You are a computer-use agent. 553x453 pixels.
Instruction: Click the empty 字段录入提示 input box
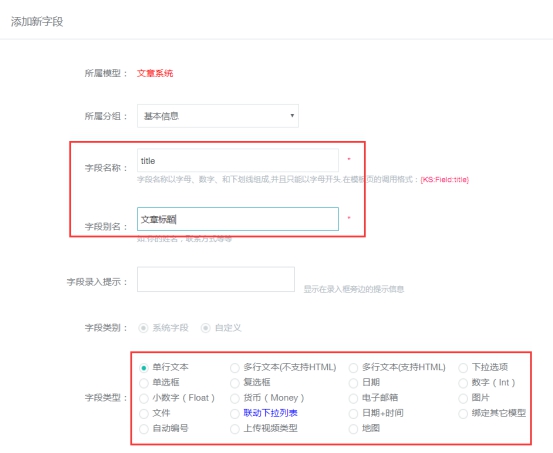pos(216,279)
